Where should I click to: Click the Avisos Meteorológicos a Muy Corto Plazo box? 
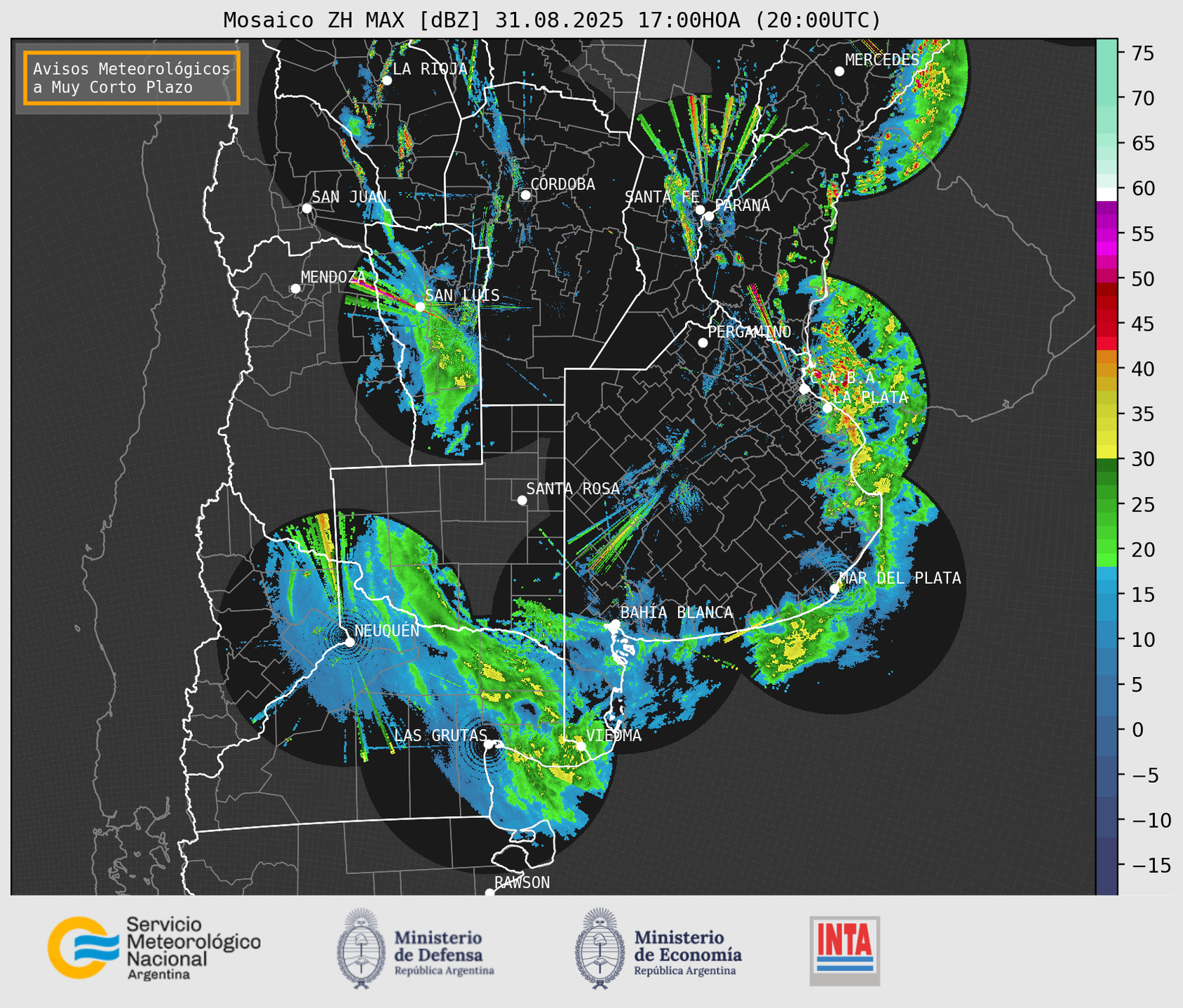tap(132, 78)
